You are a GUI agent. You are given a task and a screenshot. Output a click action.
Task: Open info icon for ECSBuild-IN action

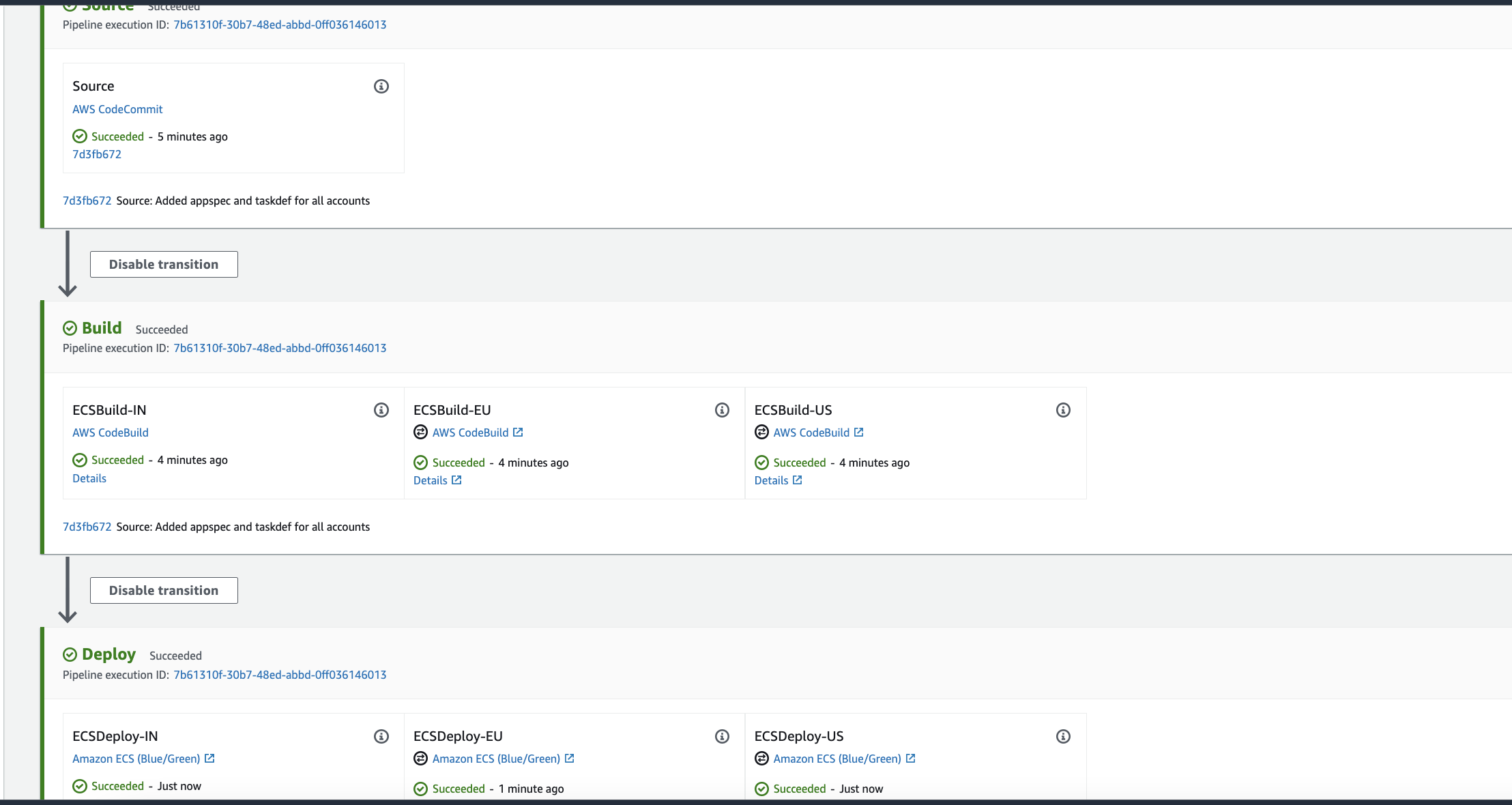point(381,410)
